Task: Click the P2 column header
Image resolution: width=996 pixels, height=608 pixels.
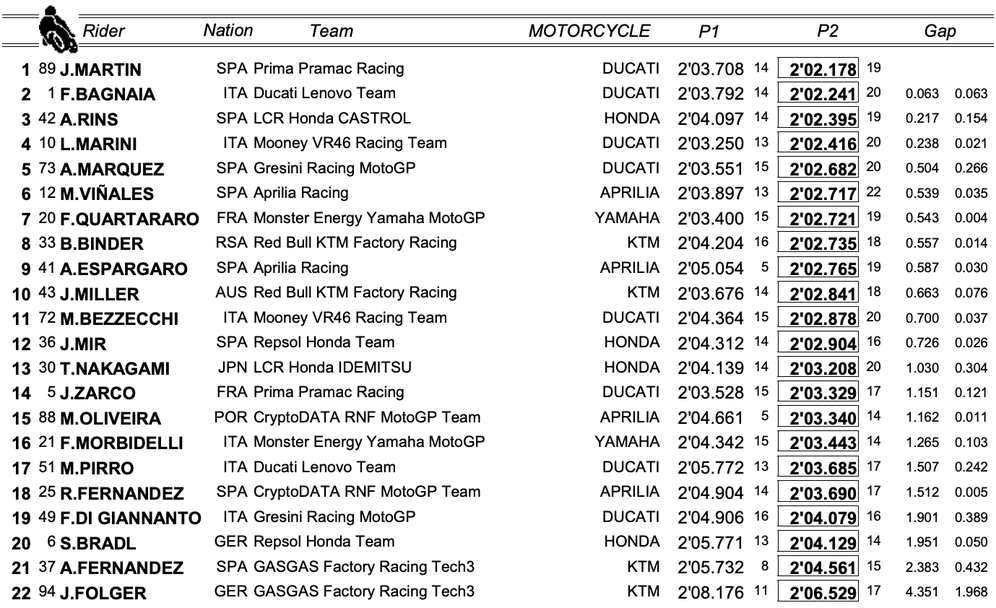Action: 826,31
